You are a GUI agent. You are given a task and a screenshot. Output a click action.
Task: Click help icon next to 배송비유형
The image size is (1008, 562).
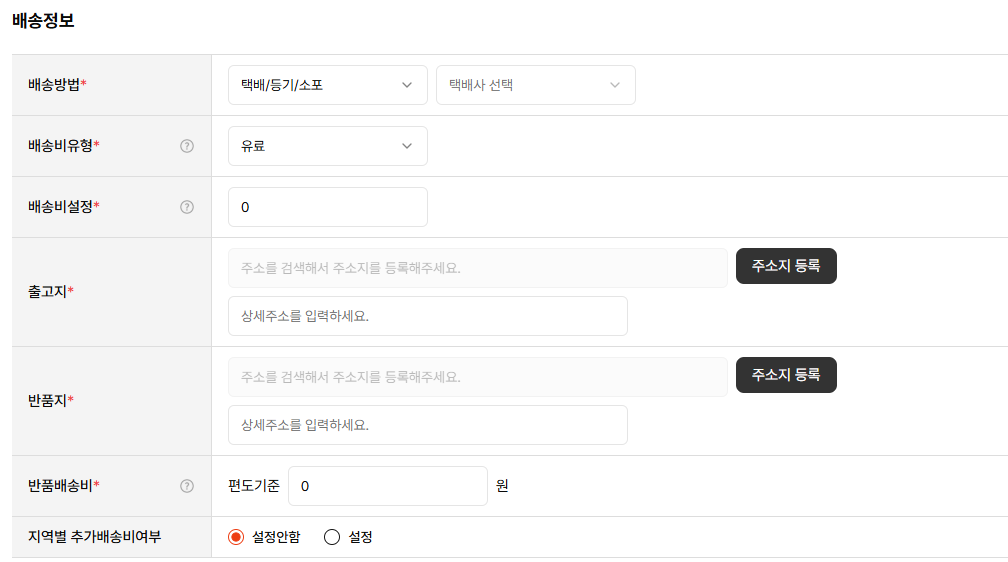187,146
